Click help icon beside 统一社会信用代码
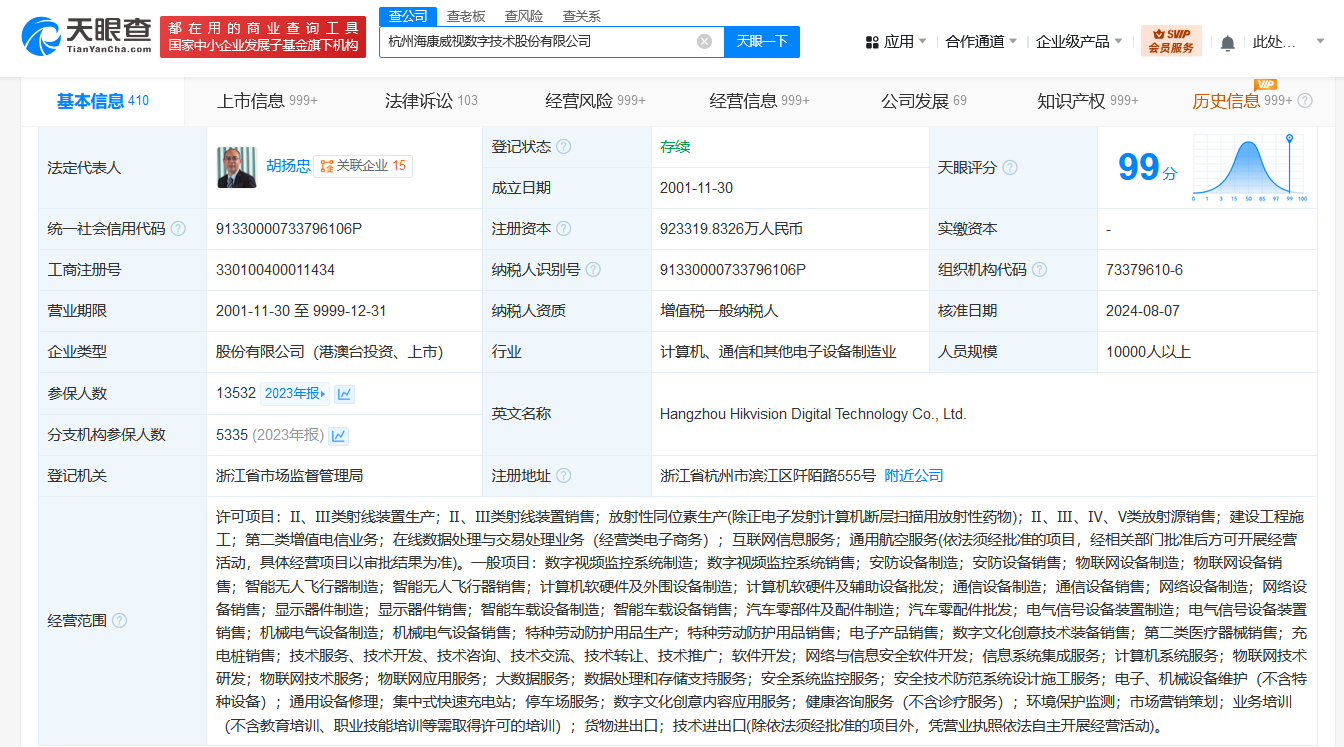The height and width of the screenshot is (747, 1344). (178, 229)
